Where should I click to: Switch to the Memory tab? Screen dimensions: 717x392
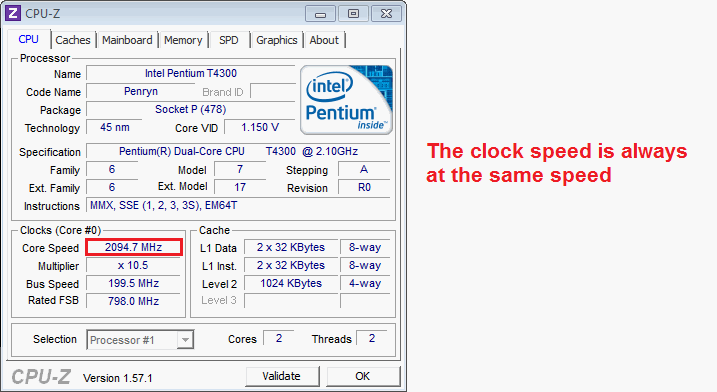[x=183, y=40]
